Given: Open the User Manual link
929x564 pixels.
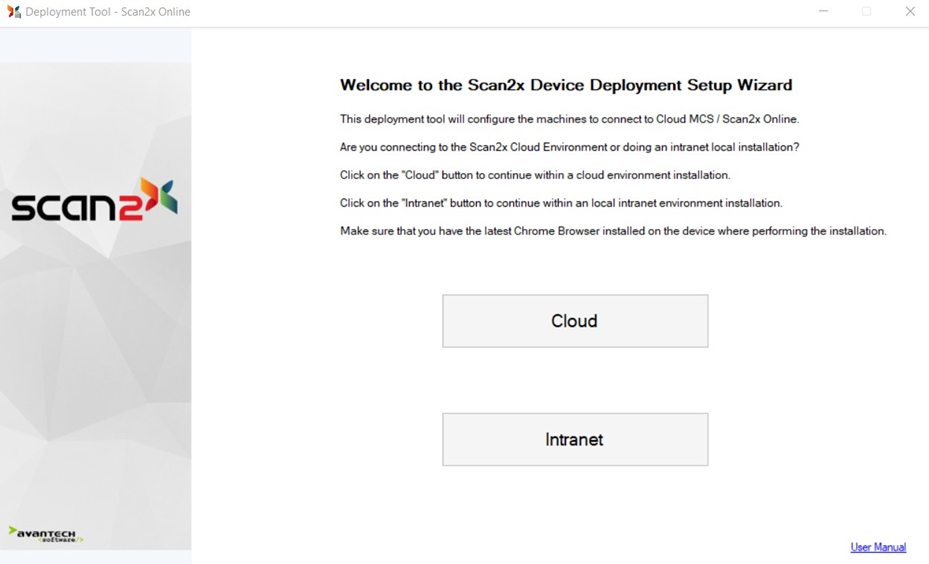Looking at the screenshot, I should coord(877,547).
